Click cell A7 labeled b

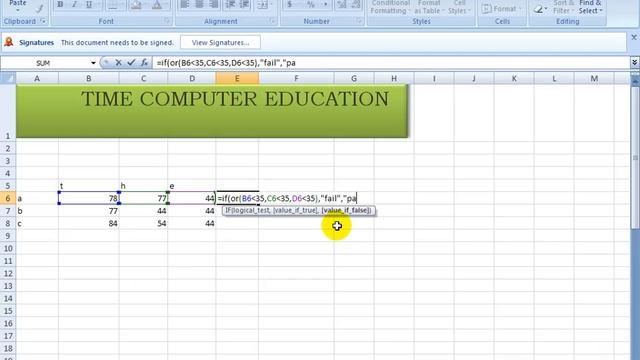click(x=37, y=211)
